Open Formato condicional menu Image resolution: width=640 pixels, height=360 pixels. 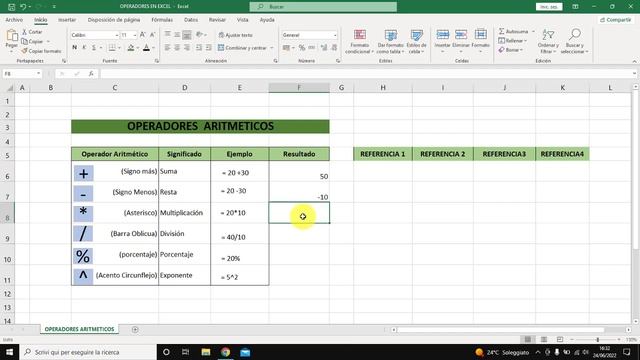click(359, 42)
